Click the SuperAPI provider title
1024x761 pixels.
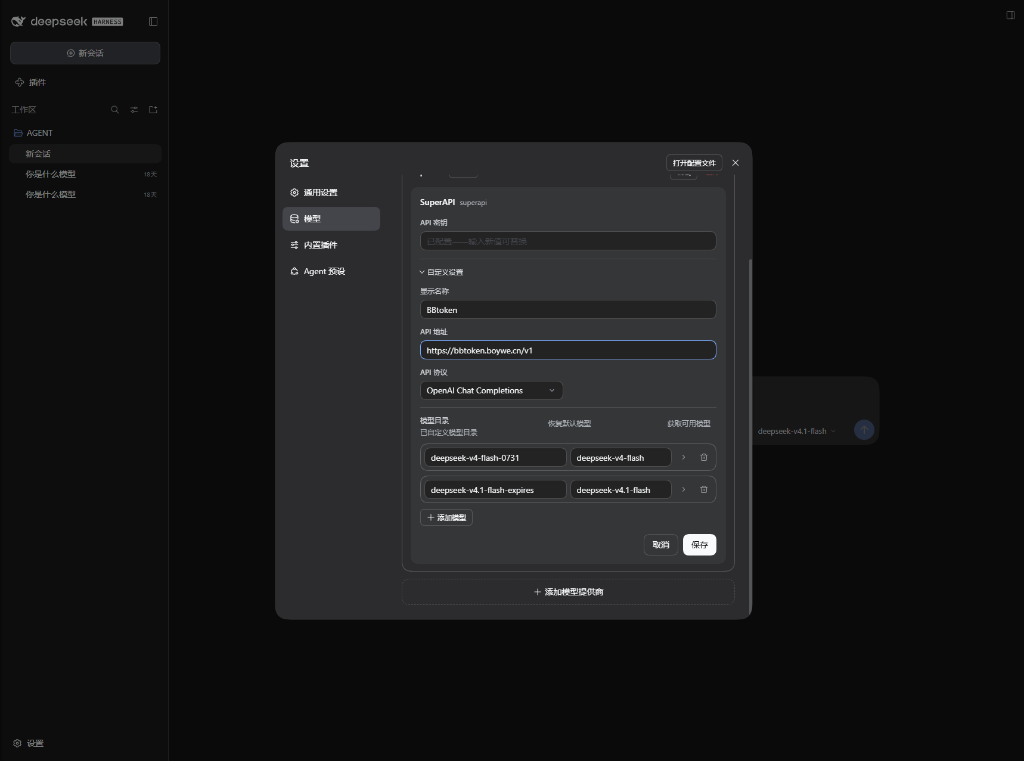point(438,202)
